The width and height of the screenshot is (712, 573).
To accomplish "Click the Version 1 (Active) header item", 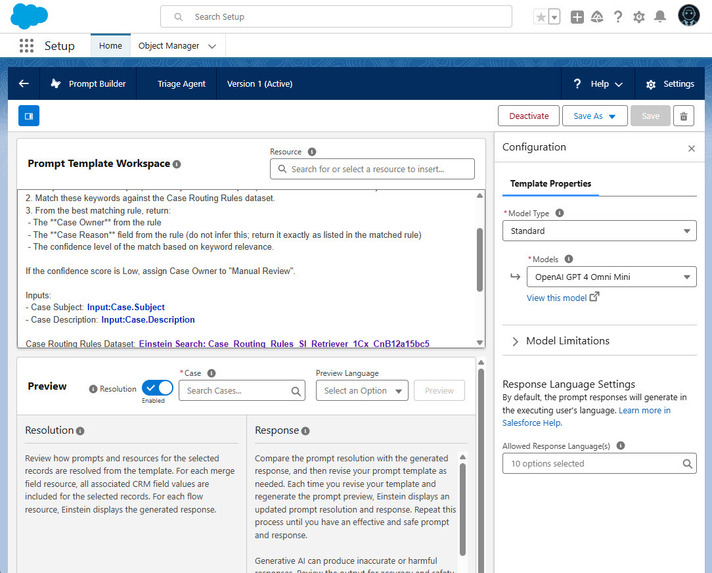I will click(x=259, y=84).
